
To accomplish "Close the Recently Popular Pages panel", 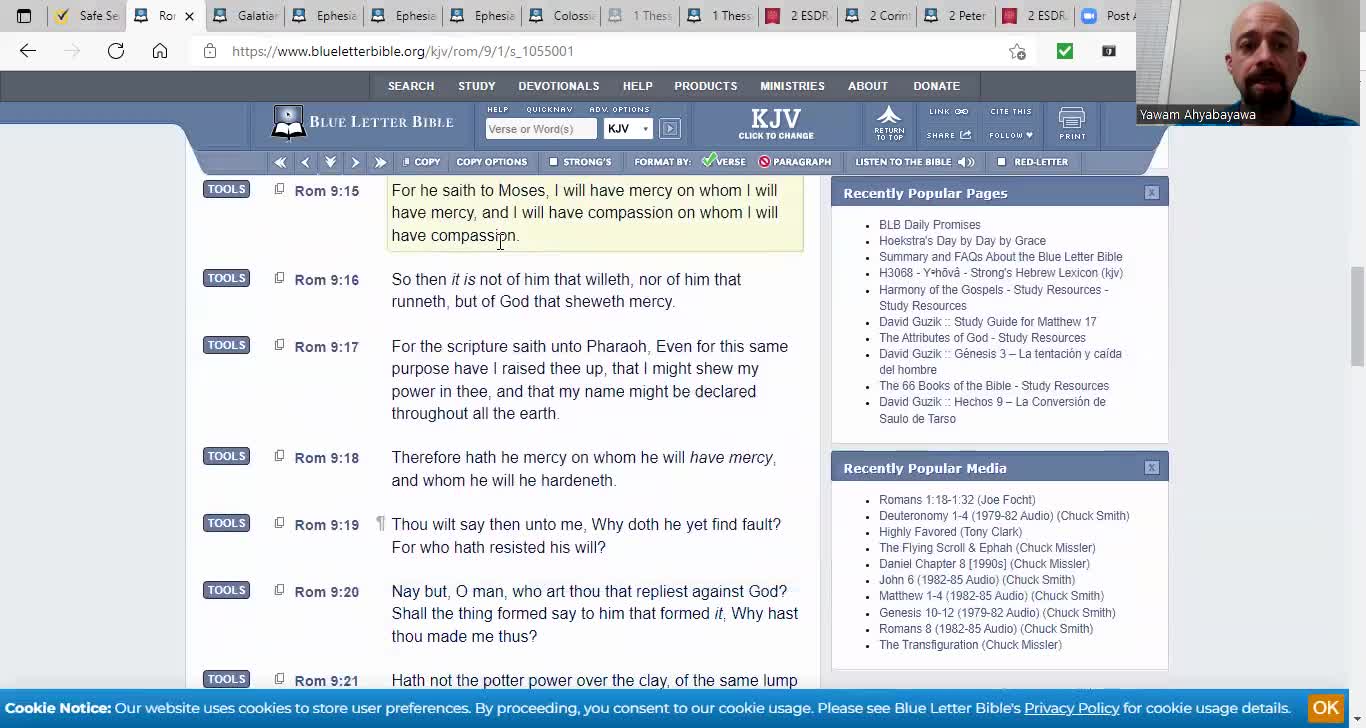I will click(1151, 193).
